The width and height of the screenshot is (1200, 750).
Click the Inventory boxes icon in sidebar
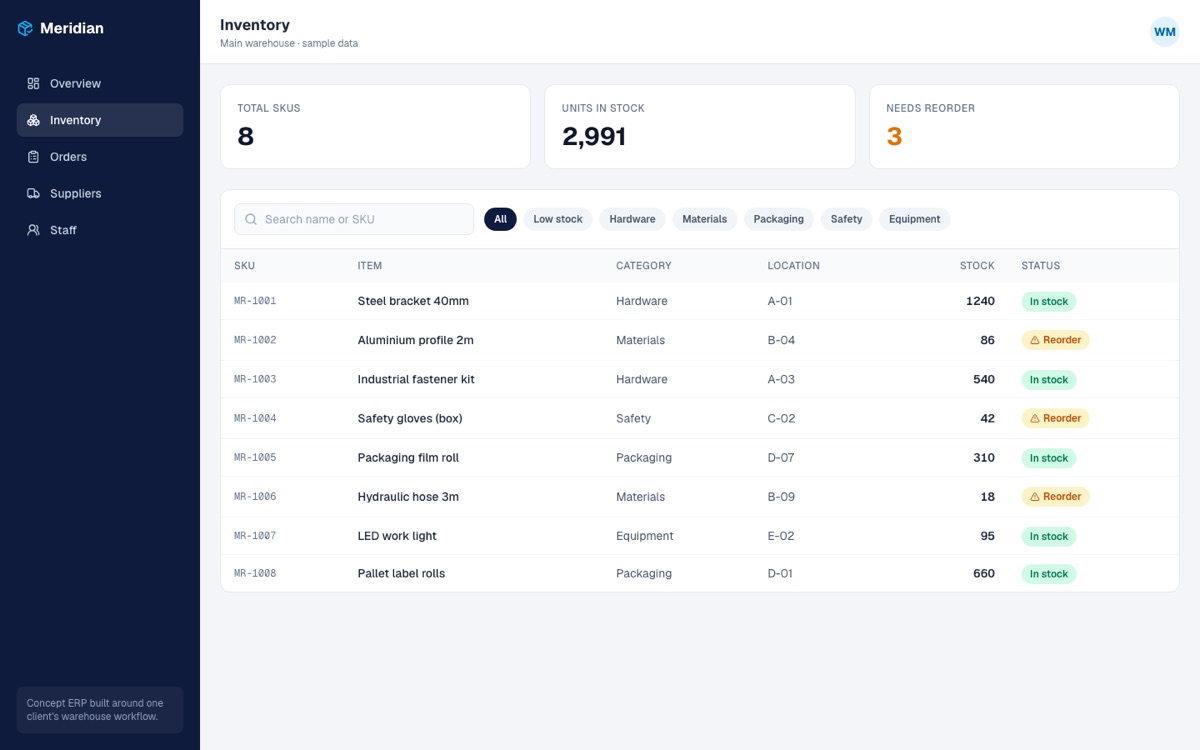click(x=33, y=120)
